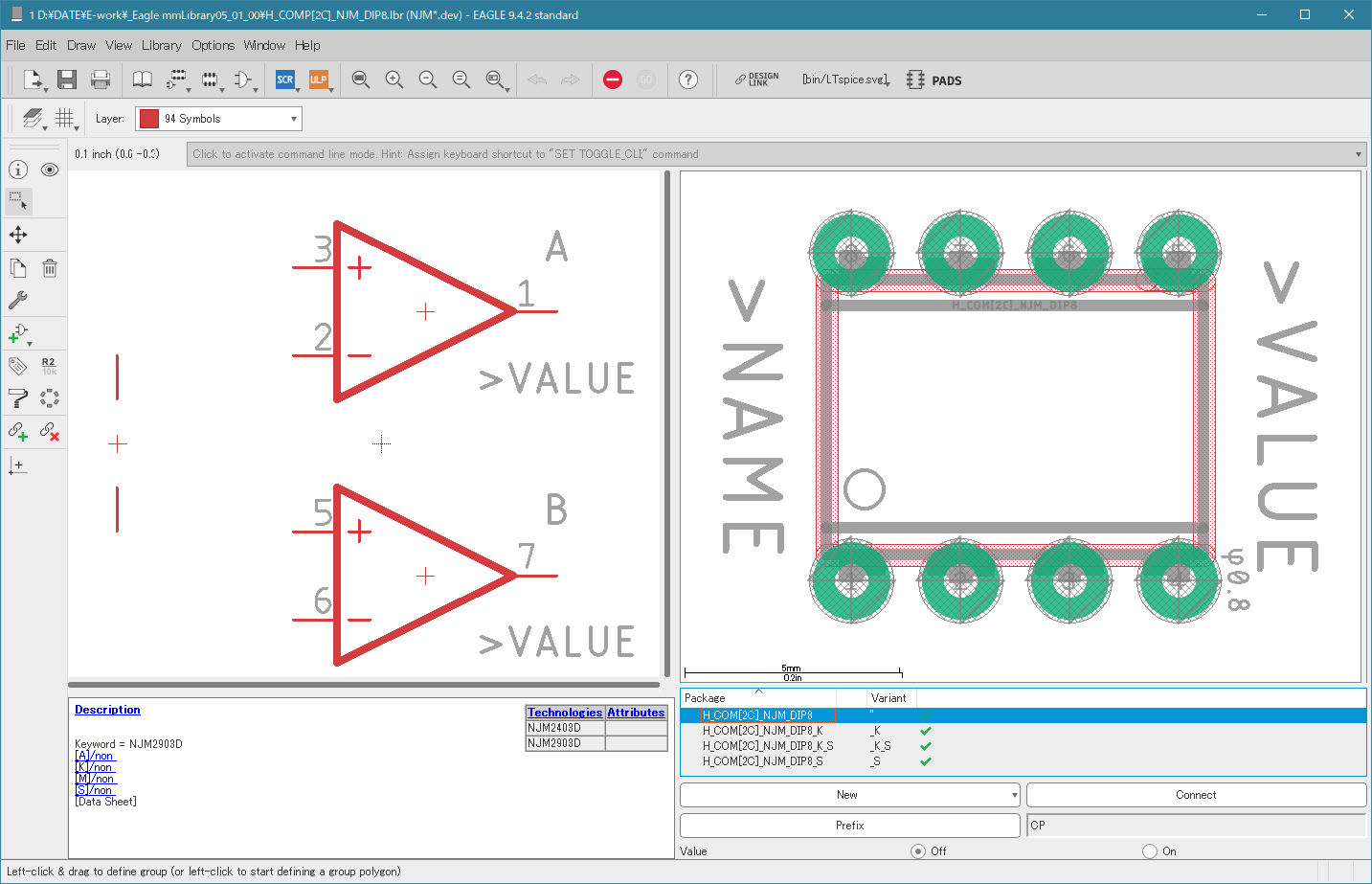Select the Move tool icon

coord(18,235)
